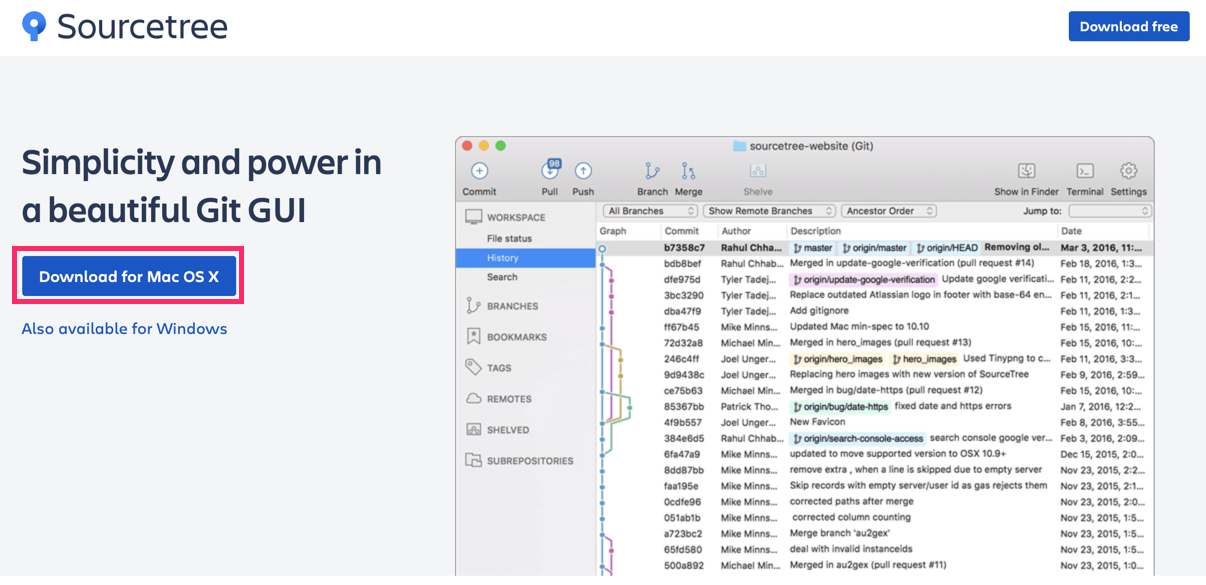1206x585 pixels.
Task: Click the REMOTES section label
Action: (509, 399)
